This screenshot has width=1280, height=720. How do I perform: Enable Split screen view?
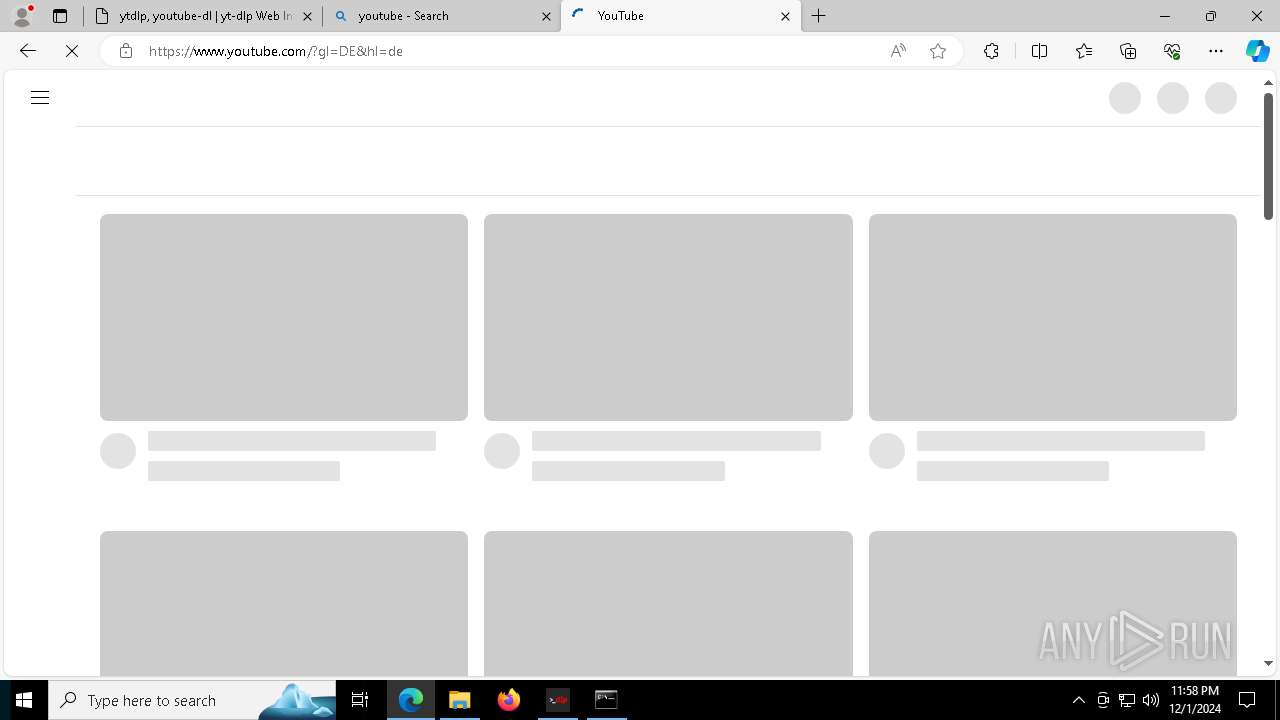point(1039,51)
